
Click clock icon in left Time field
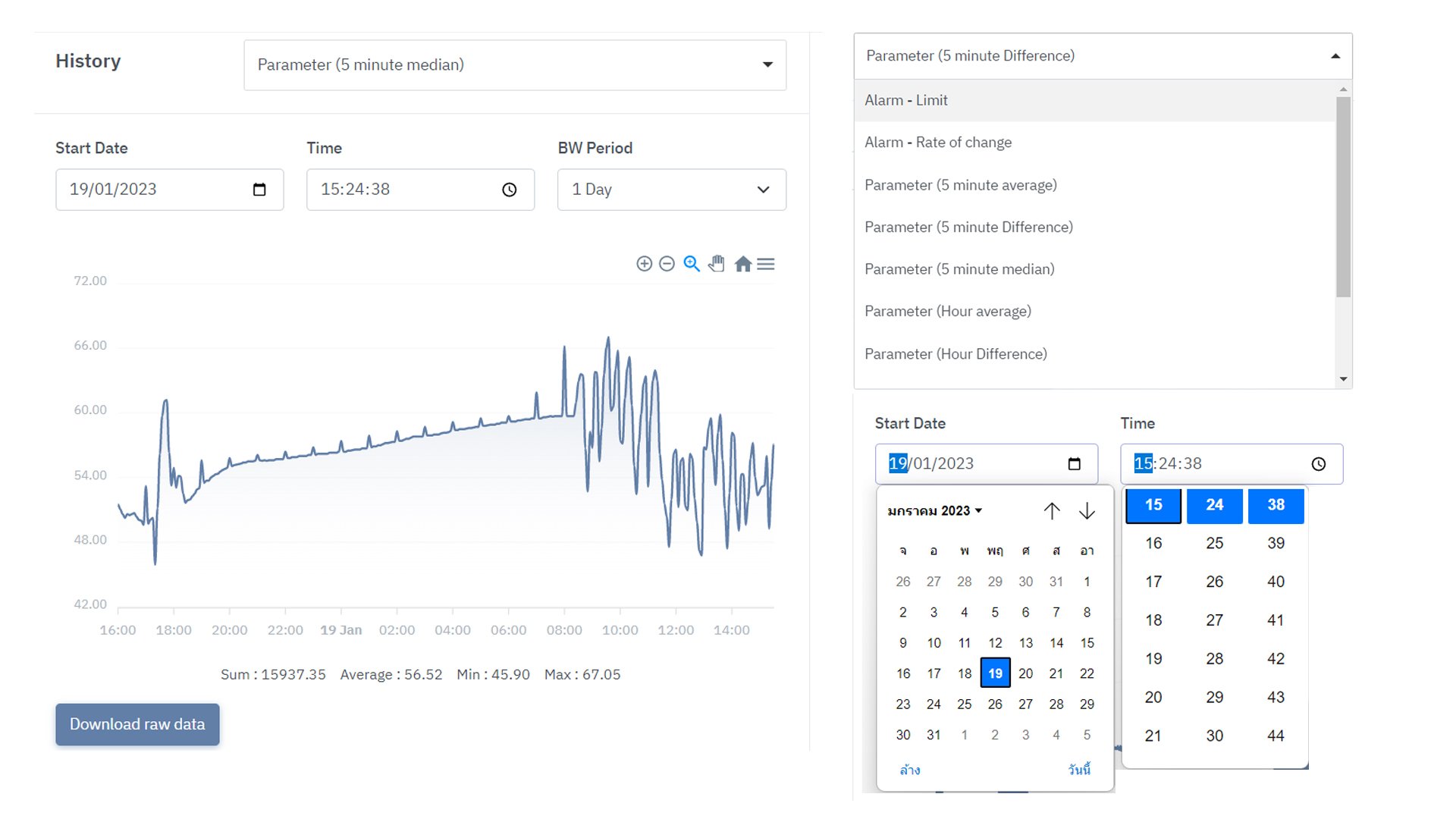click(510, 190)
